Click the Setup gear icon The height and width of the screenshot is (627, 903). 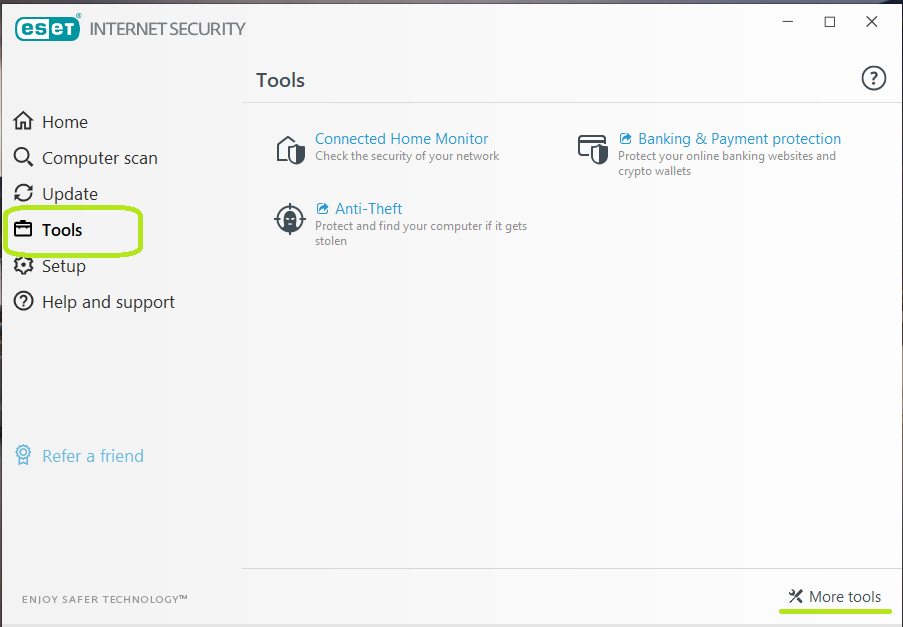(x=23, y=266)
